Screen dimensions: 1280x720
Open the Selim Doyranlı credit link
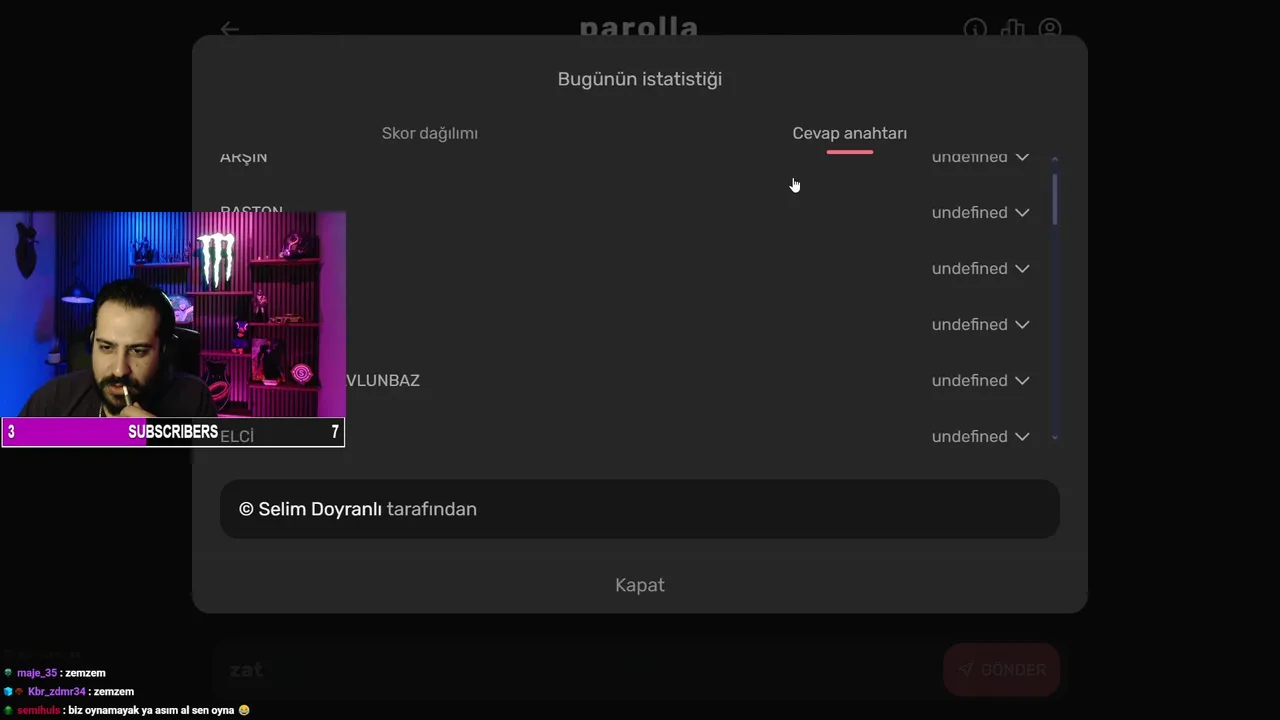coord(320,509)
